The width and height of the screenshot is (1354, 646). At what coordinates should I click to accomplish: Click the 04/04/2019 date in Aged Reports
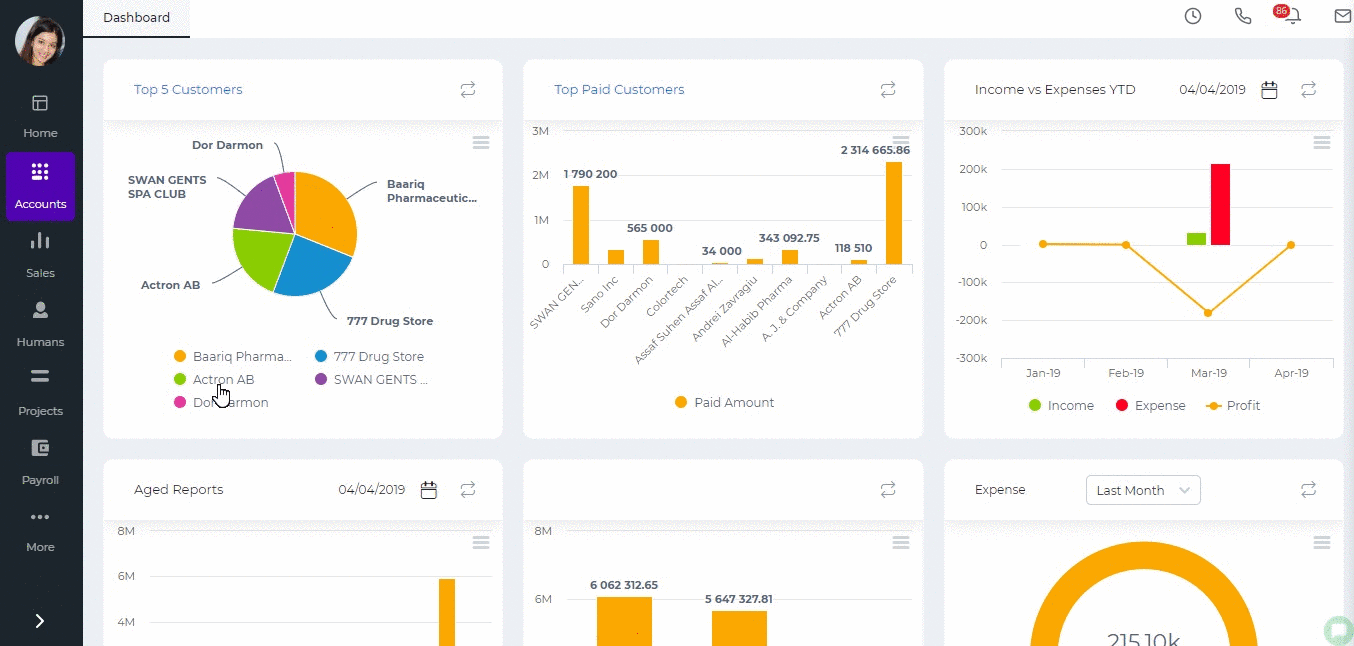[371, 490]
